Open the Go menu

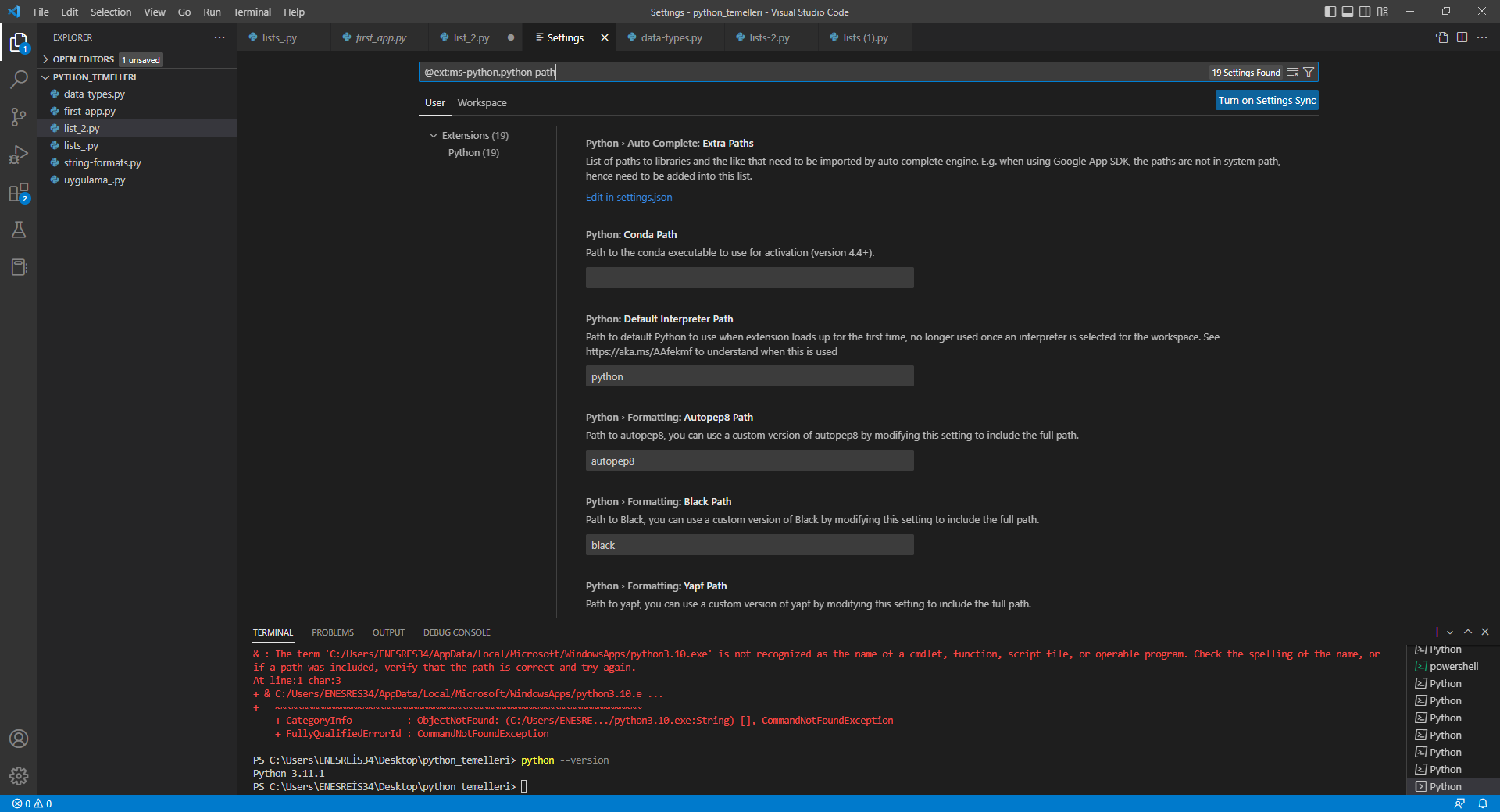[184, 12]
